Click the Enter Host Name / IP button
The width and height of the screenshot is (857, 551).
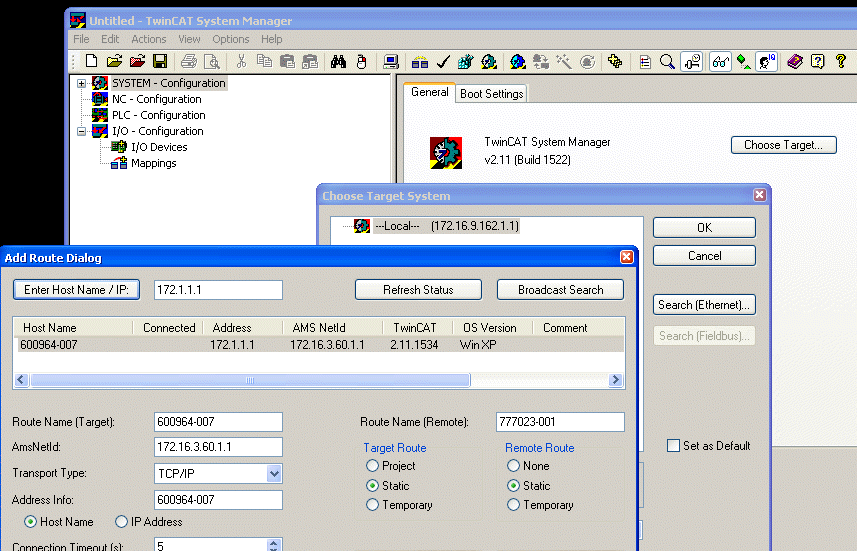coord(76,290)
